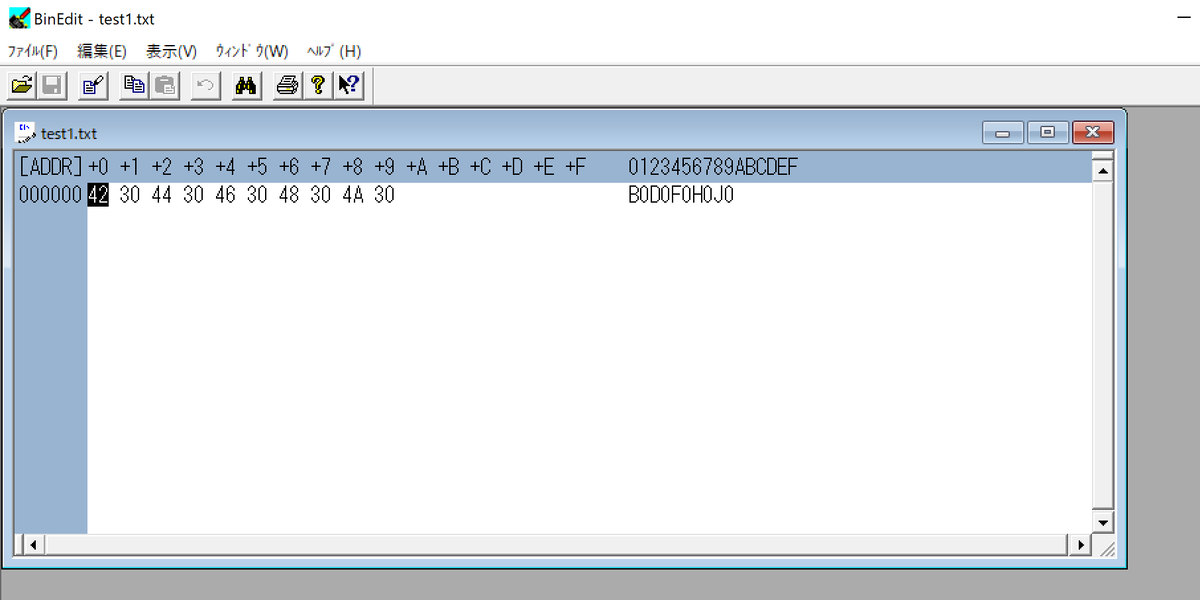This screenshot has height=600, width=1200.
Task: Click vertical scrollbar down arrow
Action: pyautogui.click(x=1103, y=522)
